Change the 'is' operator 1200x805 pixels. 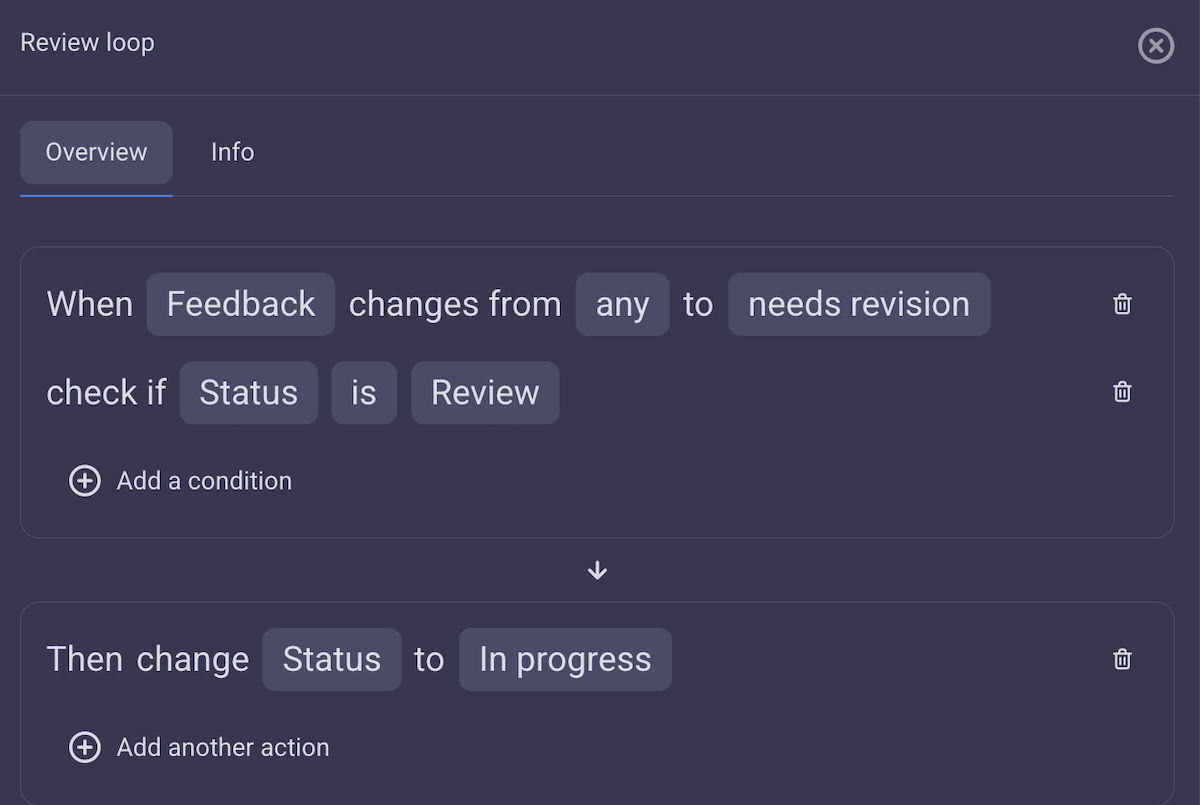pos(364,392)
